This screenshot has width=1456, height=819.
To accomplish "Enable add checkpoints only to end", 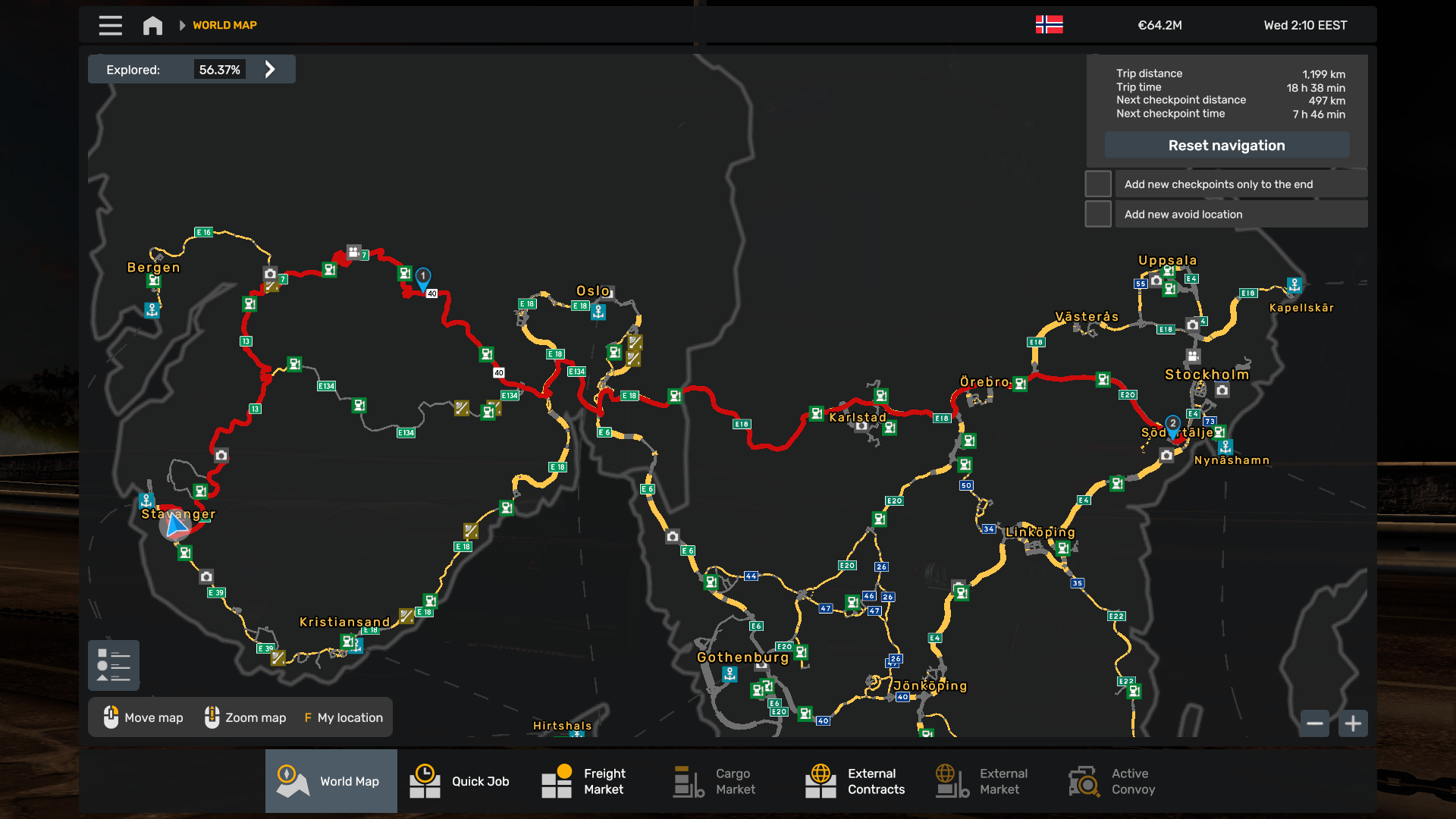I will [x=1097, y=184].
